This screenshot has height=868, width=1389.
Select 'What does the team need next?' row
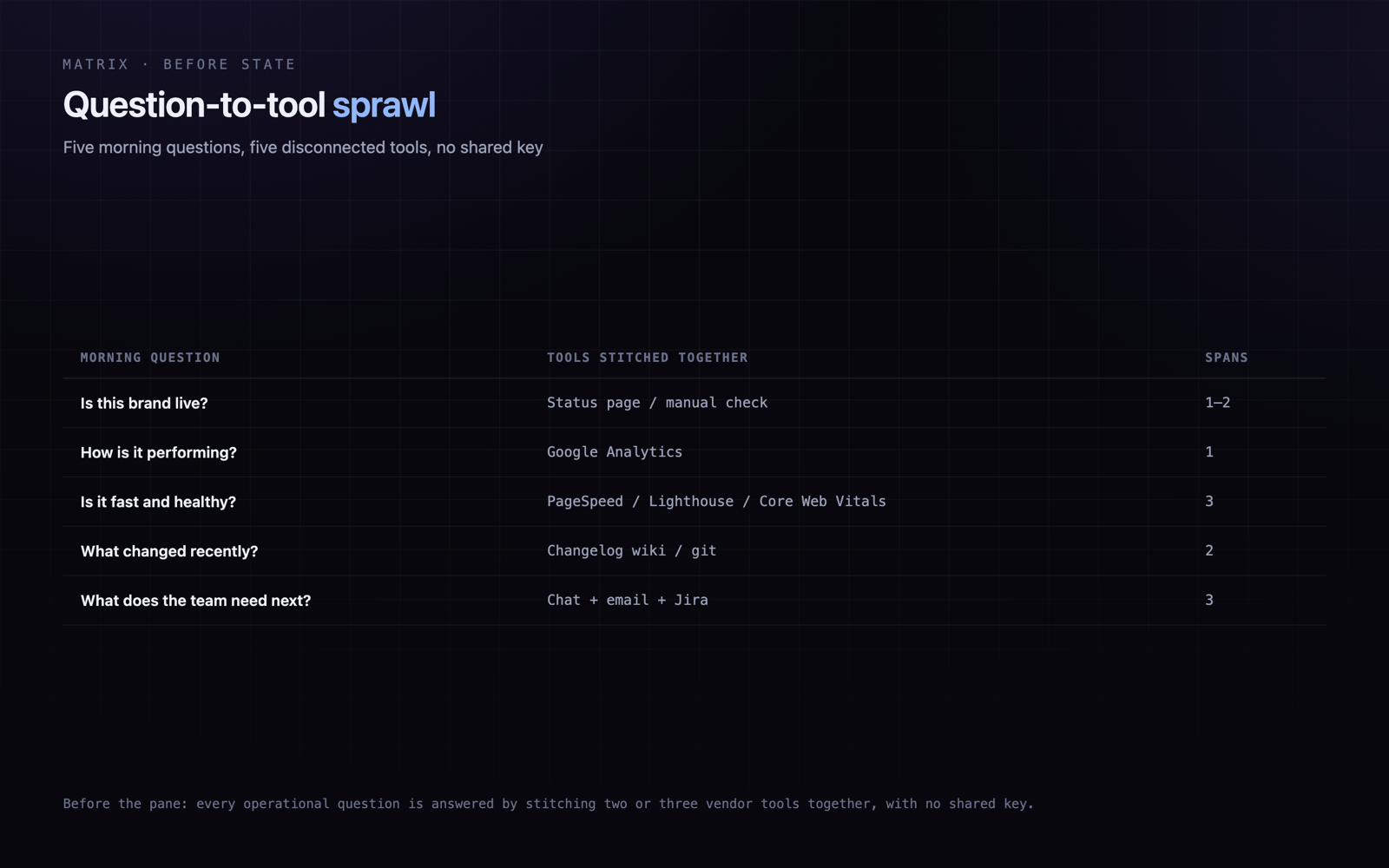coord(694,601)
